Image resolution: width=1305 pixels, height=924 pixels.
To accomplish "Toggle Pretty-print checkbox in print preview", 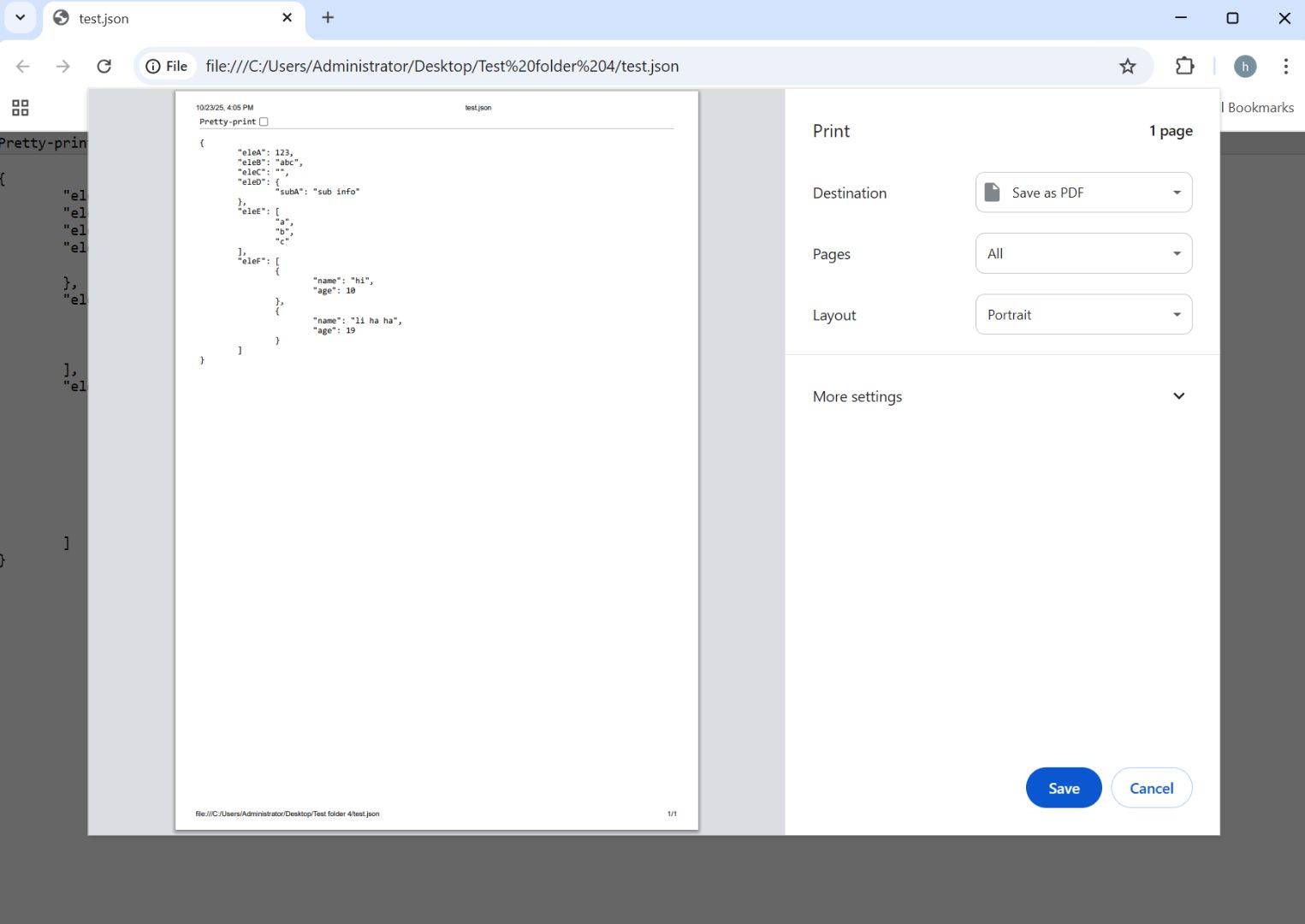I will coord(264,121).
